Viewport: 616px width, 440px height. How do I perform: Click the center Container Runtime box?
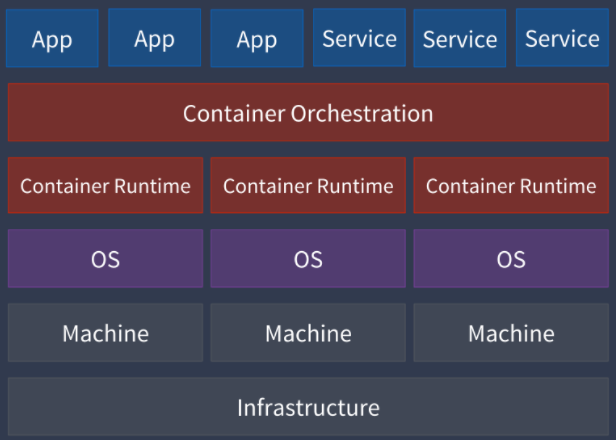pos(308,186)
